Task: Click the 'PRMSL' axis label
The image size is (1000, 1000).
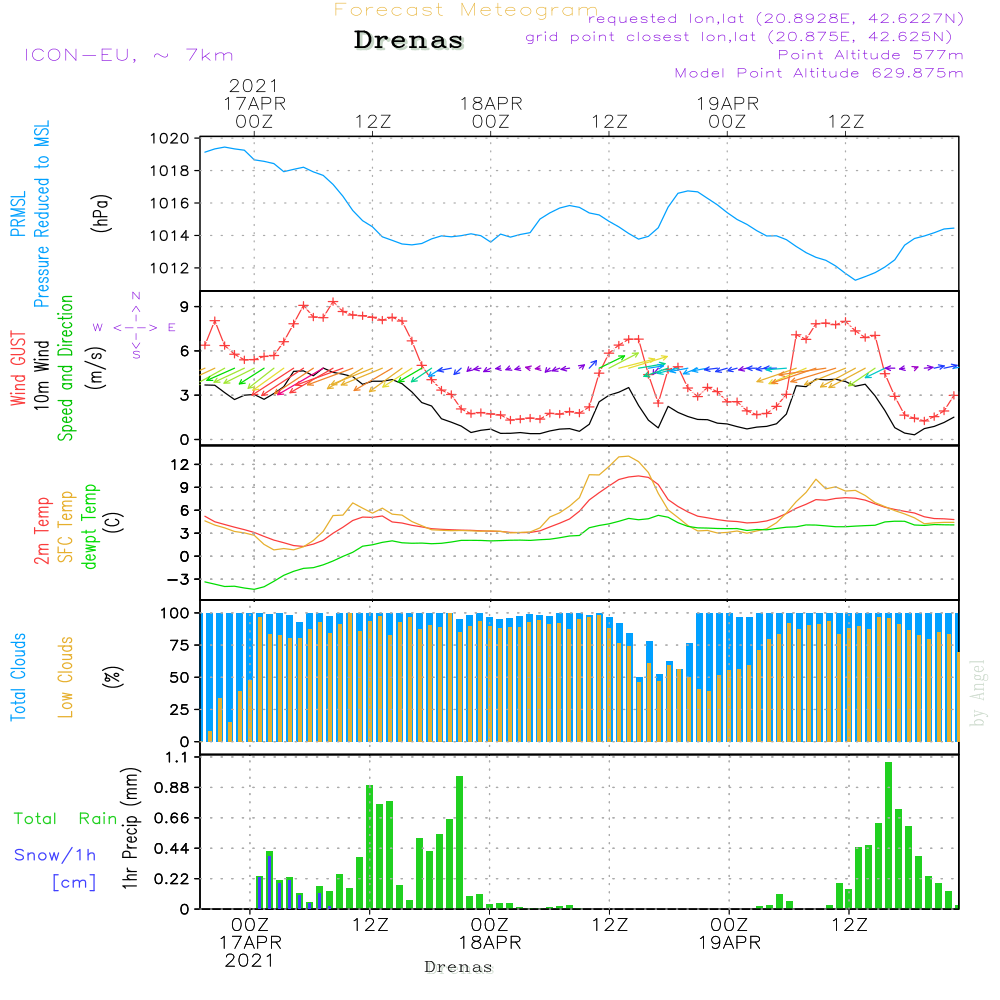Action: point(18,214)
